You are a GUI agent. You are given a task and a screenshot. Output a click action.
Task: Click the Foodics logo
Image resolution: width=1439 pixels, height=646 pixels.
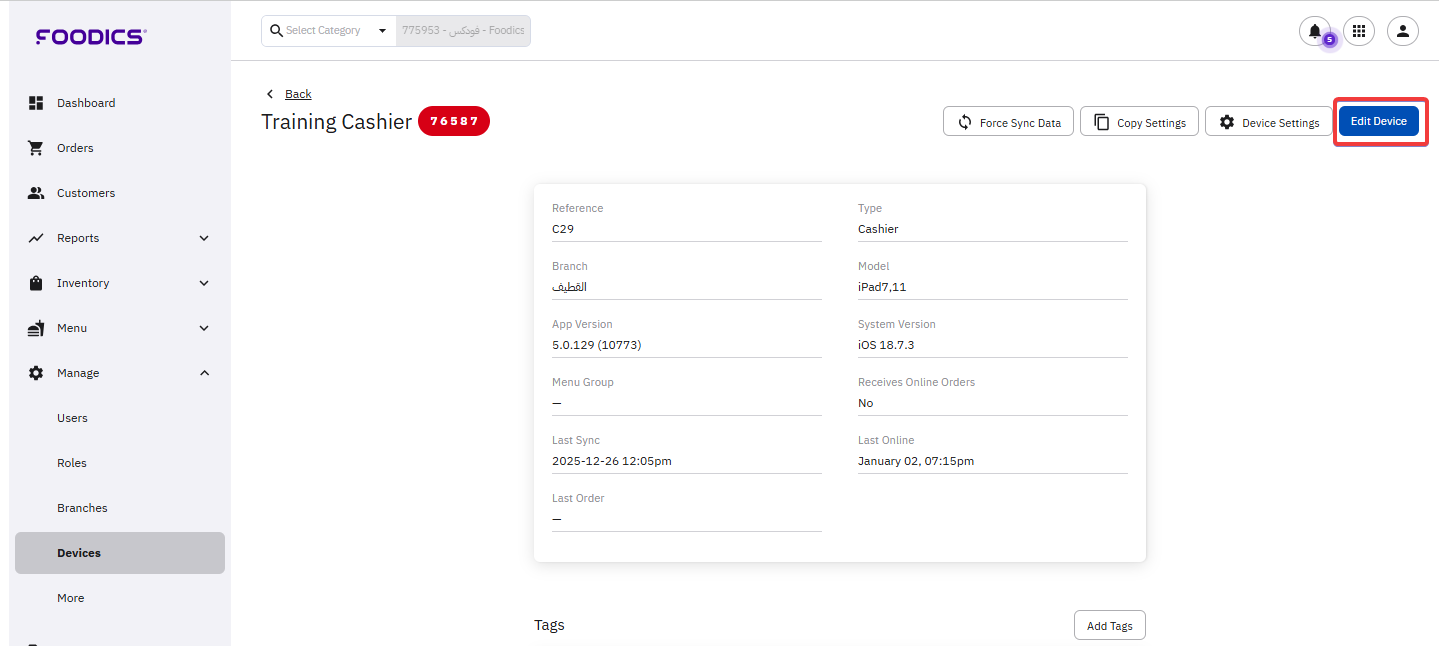91,37
